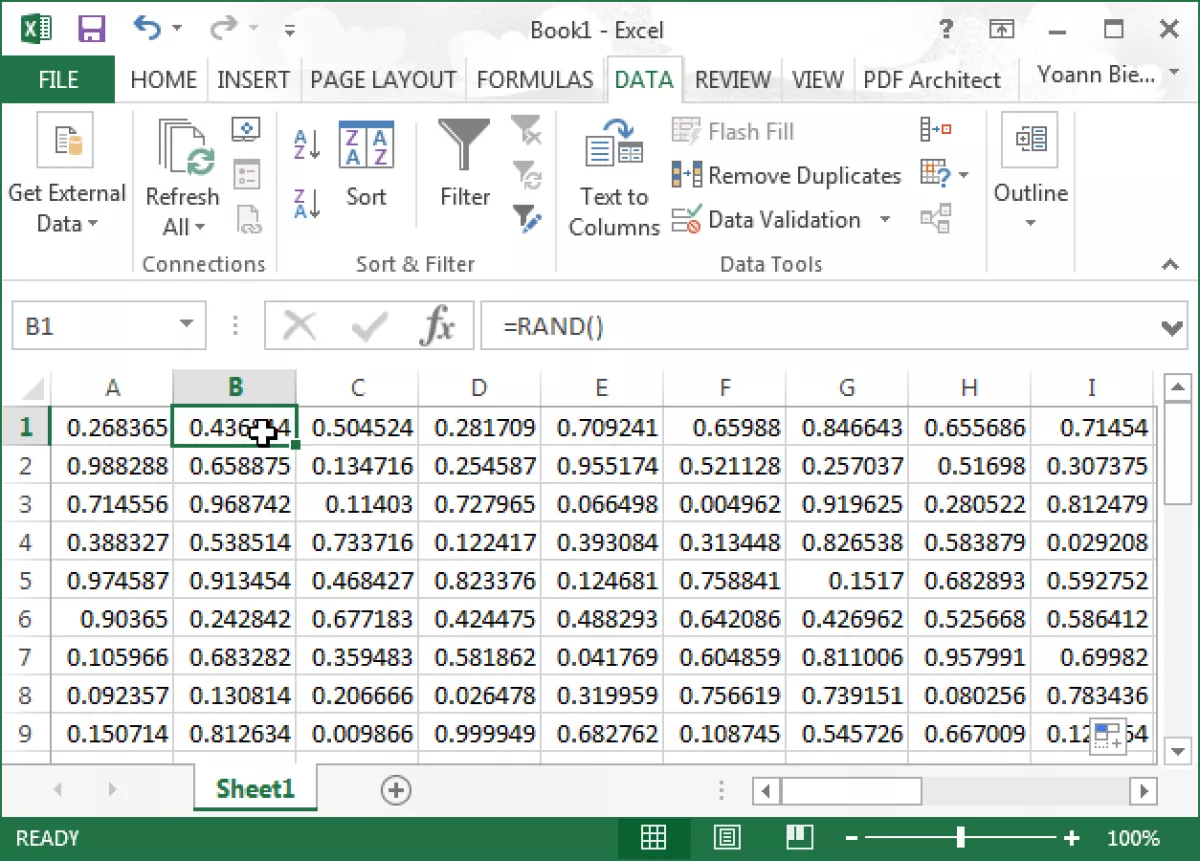The width and height of the screenshot is (1200, 861).
Task: Switch to the INSERT tab
Action: 253,80
